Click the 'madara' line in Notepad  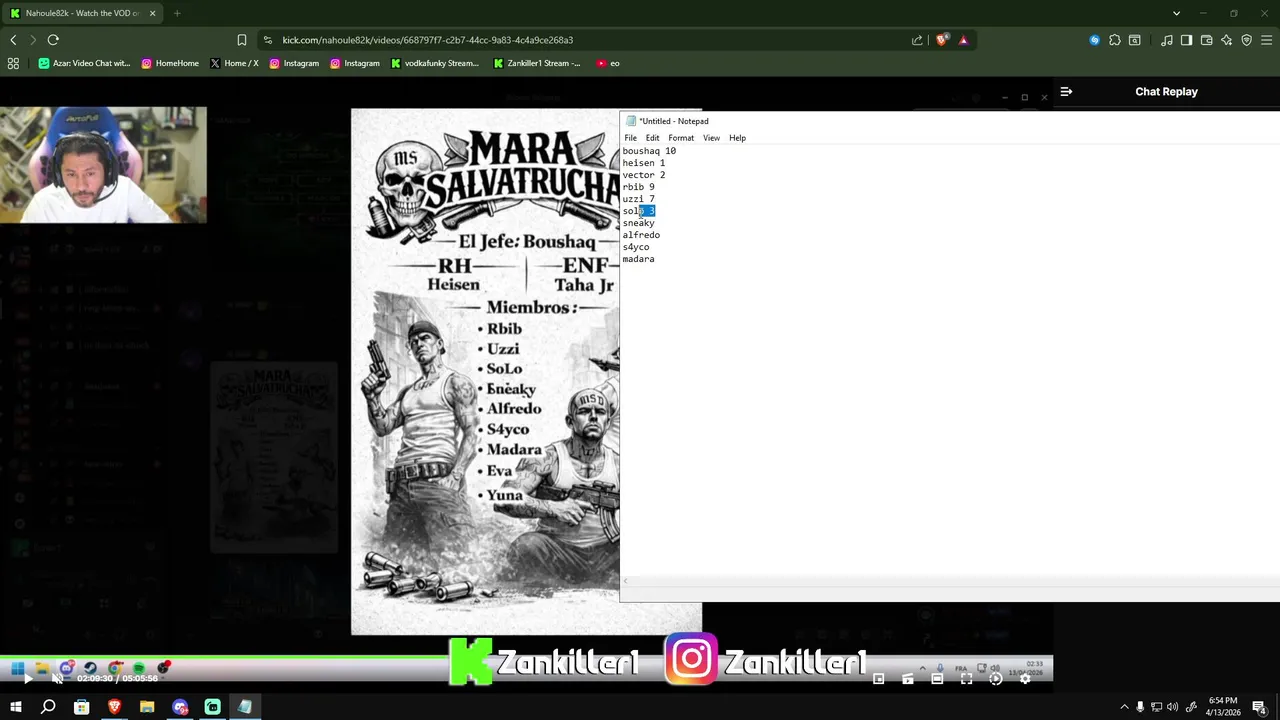point(638,259)
